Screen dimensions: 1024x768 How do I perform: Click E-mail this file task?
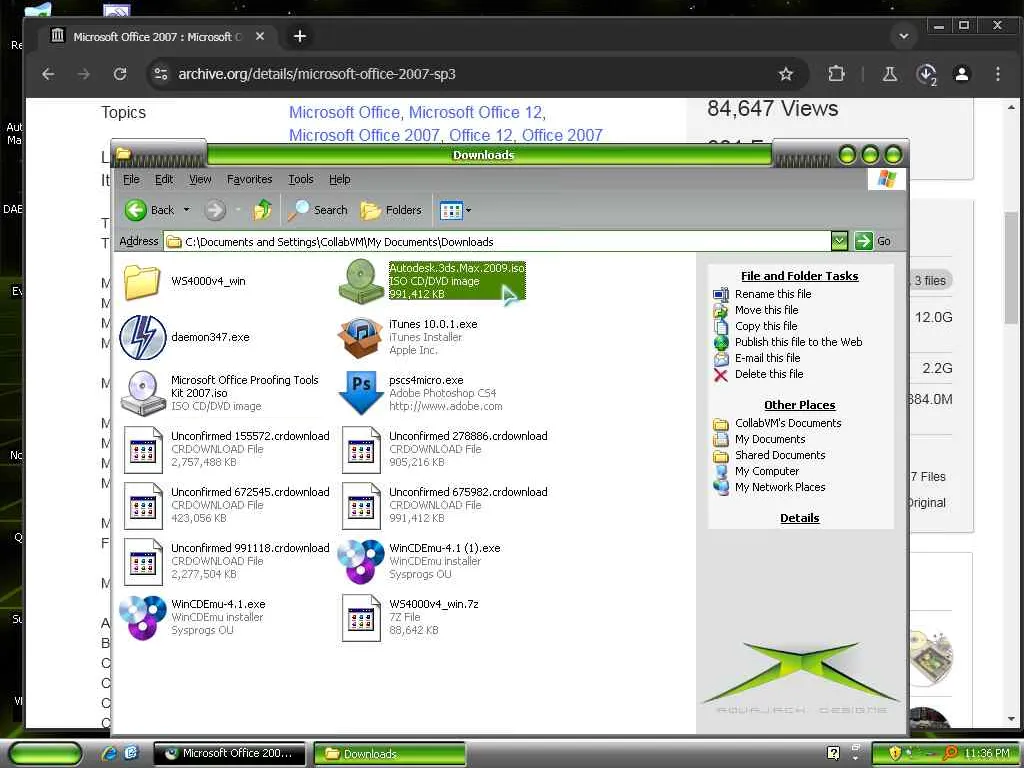point(767,358)
